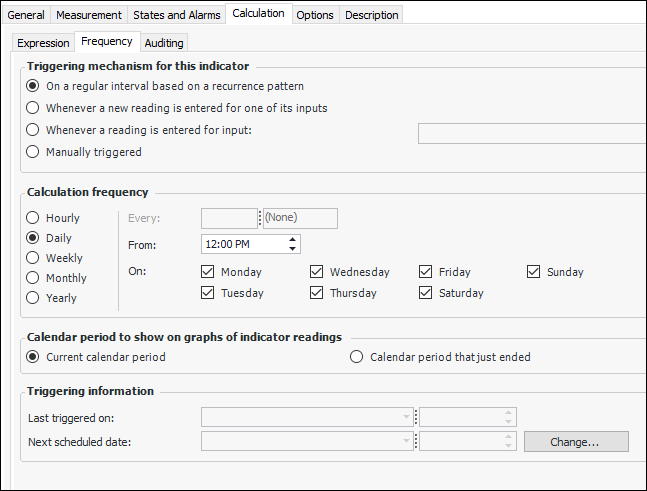
Task: Select Calendar period that just ended
Action: (357, 357)
